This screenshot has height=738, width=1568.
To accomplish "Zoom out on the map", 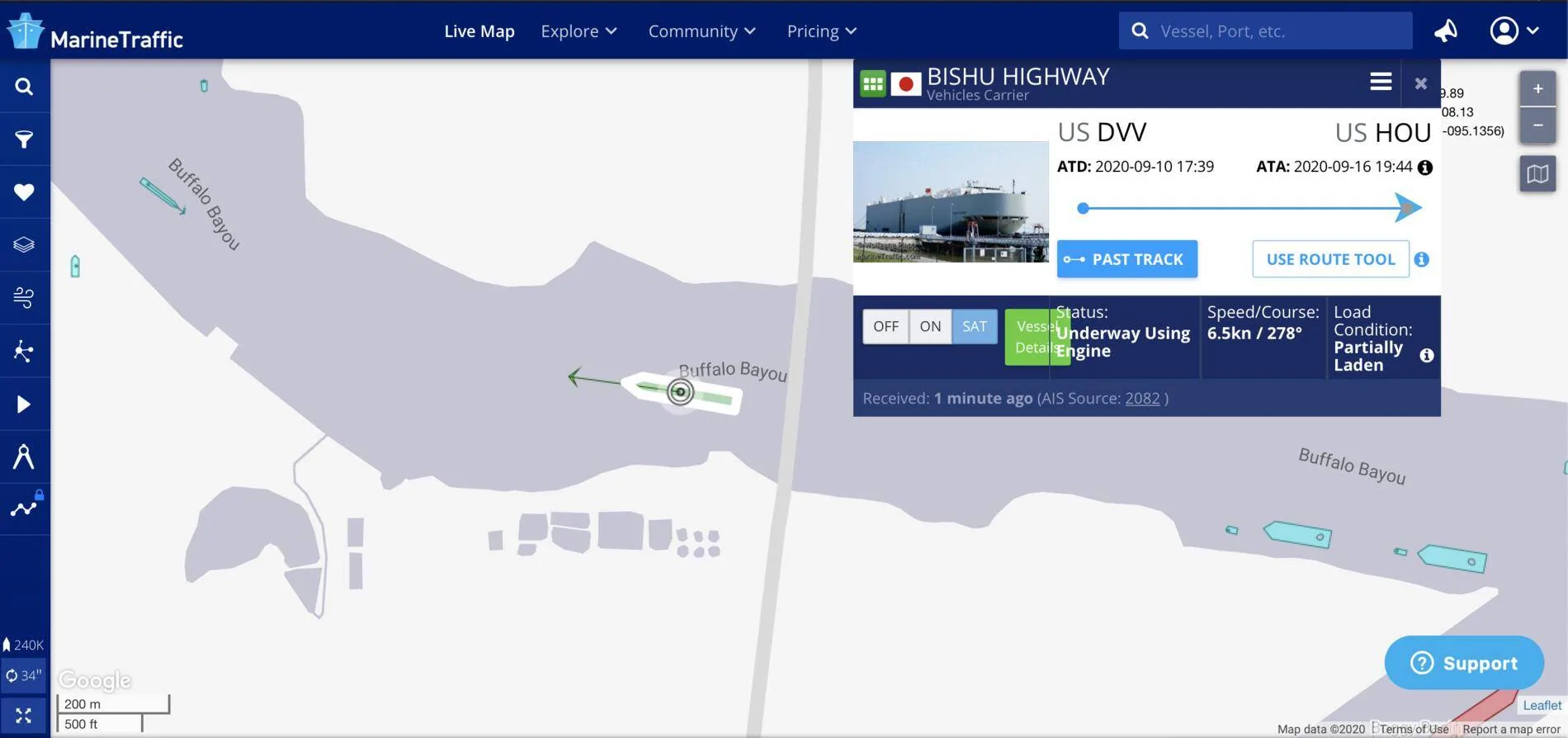I will point(1537,125).
